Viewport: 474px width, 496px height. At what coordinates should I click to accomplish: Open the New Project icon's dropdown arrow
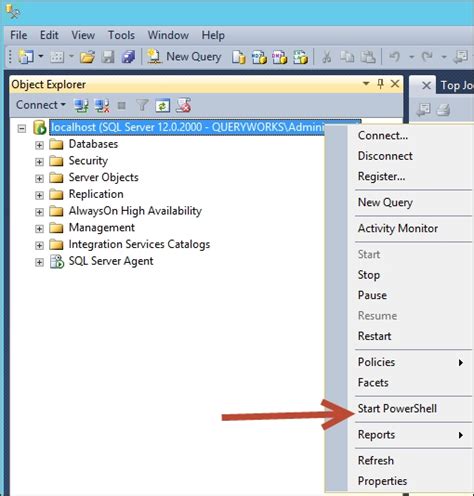[x=41, y=56]
